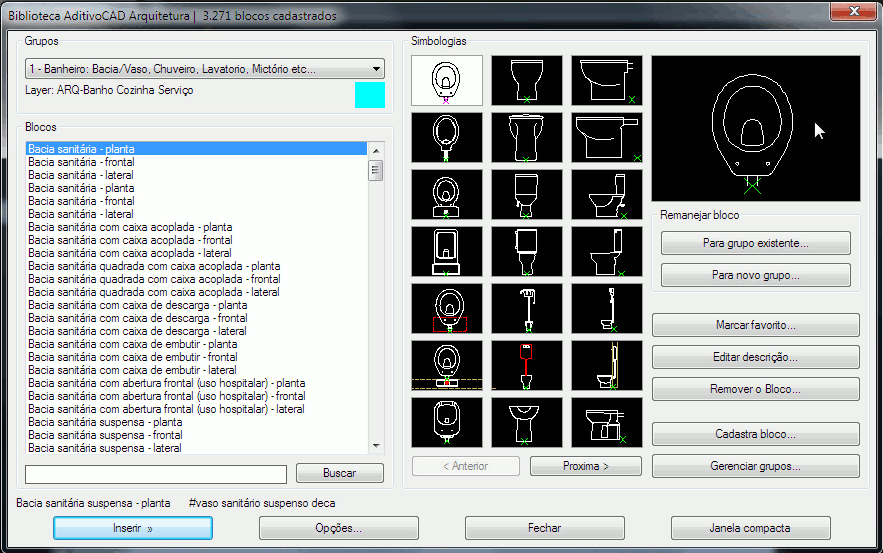Screen dimensions: 883x553
Task: Select the toilet plan-view symbol on white background
Action: click(x=447, y=81)
